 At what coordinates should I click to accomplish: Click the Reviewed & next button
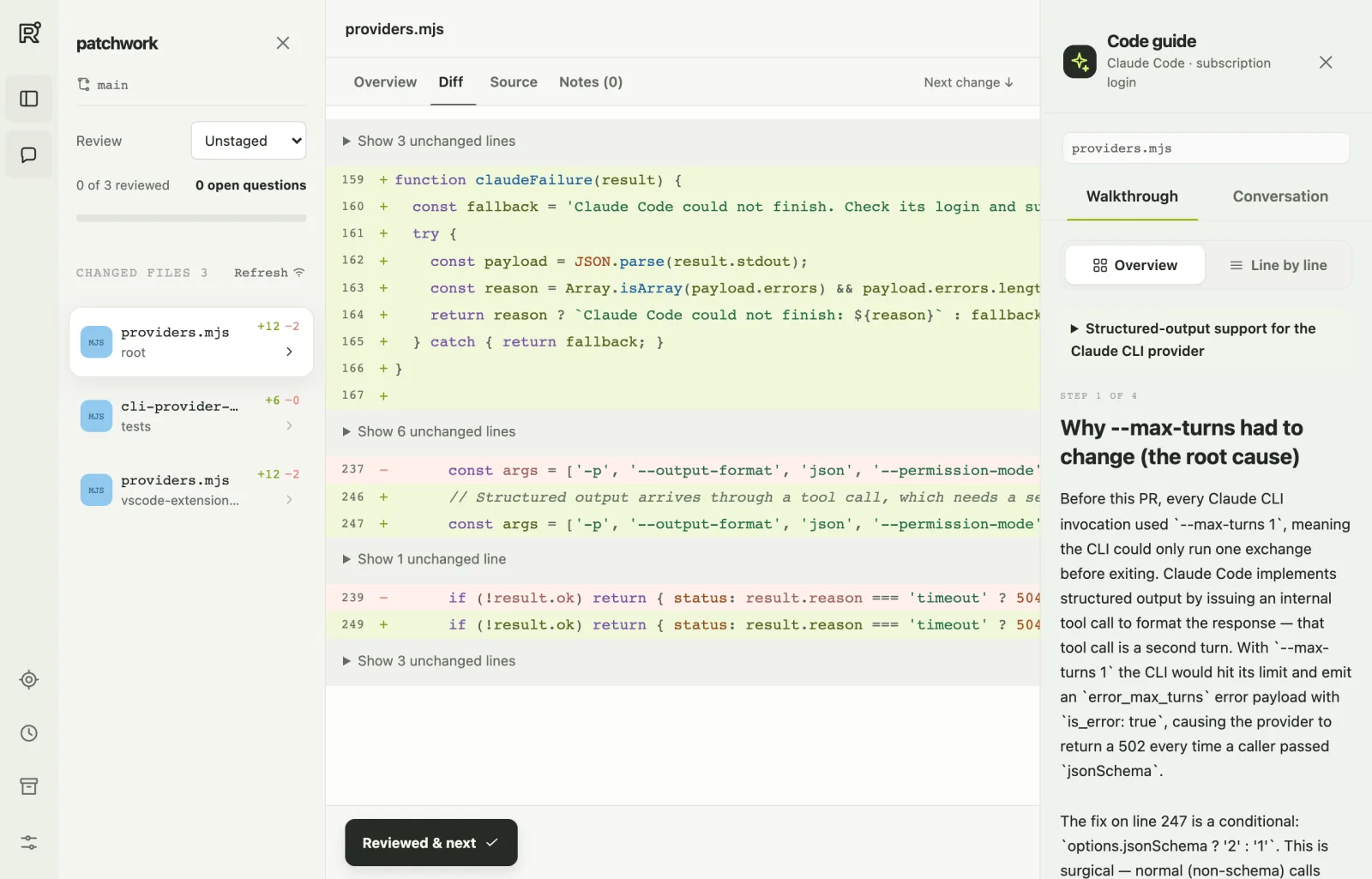431,843
